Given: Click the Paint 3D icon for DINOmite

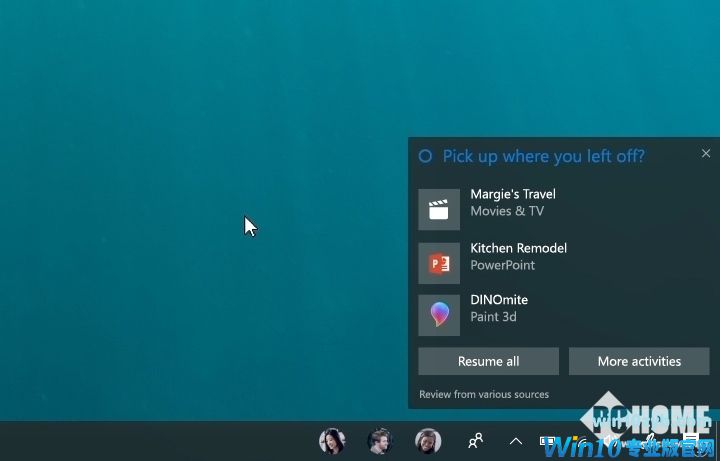Looking at the screenshot, I should 439,315.
